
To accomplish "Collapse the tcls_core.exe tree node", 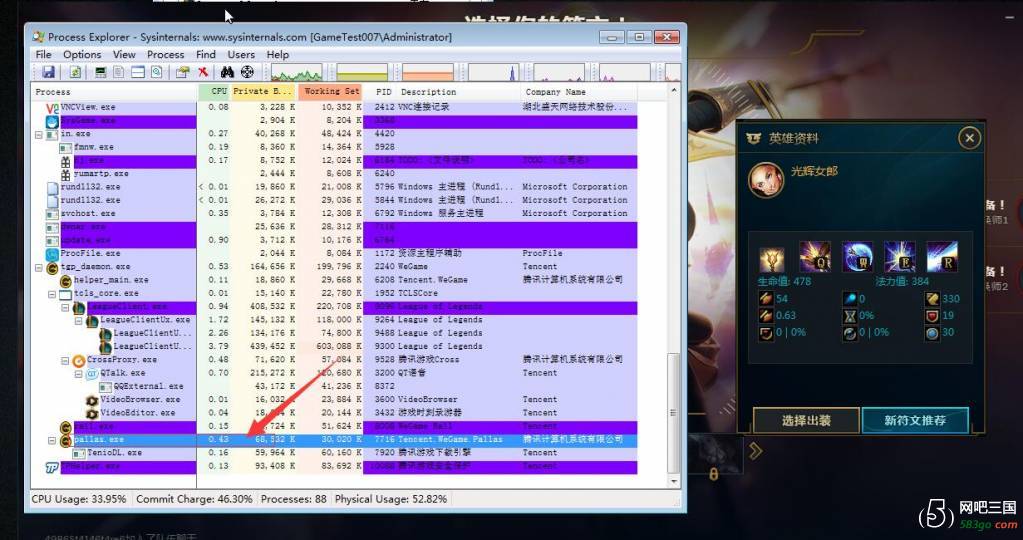I will click(x=52, y=294).
